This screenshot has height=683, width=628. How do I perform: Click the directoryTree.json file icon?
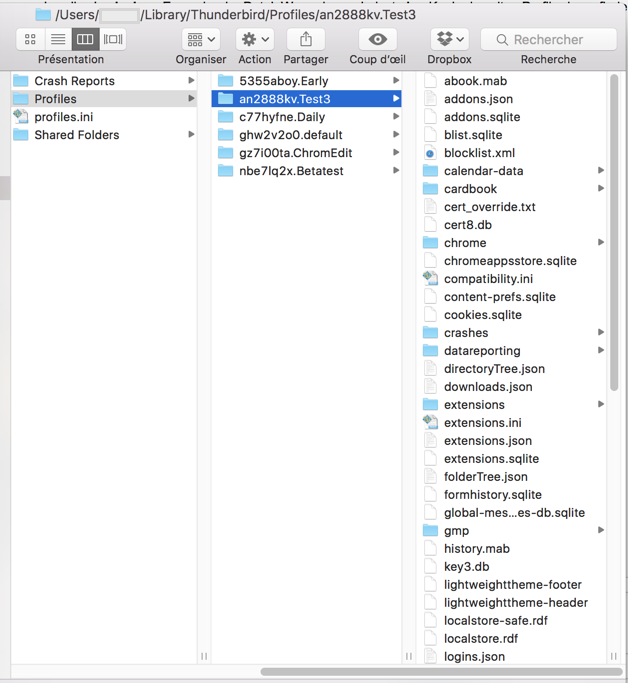coord(430,369)
